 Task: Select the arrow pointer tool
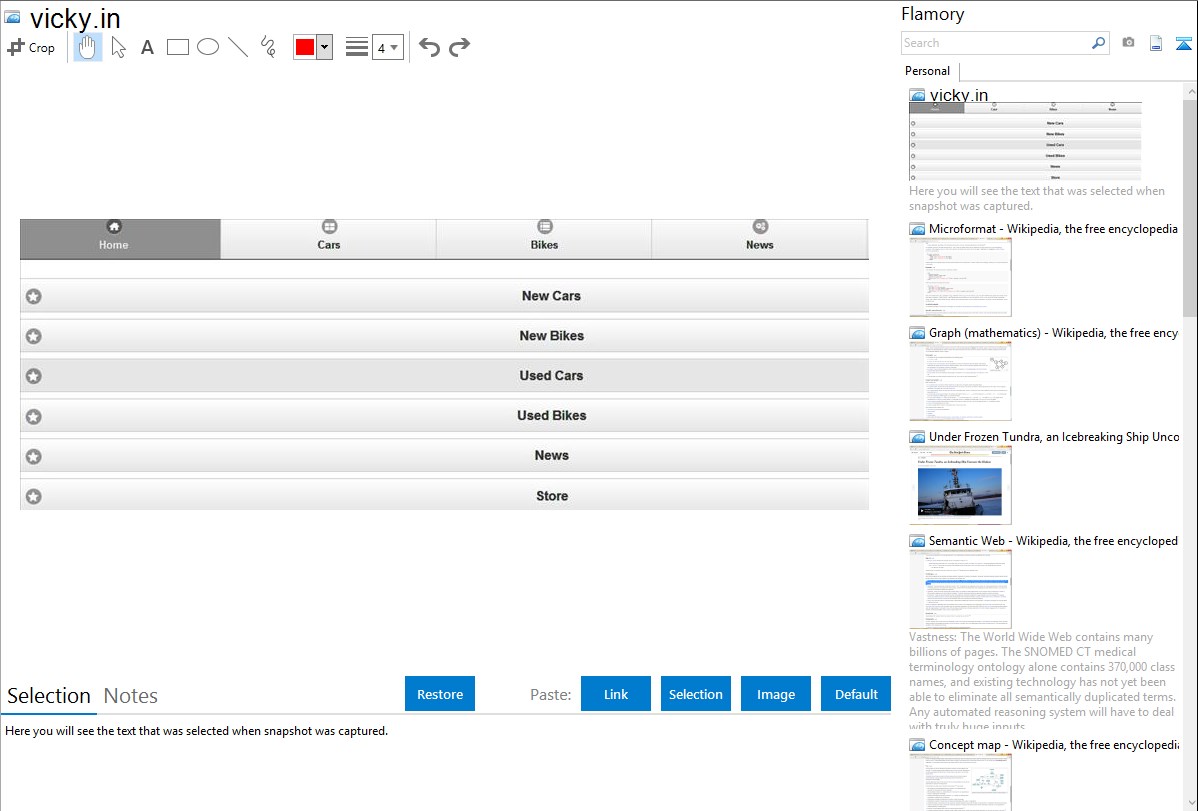(118, 47)
